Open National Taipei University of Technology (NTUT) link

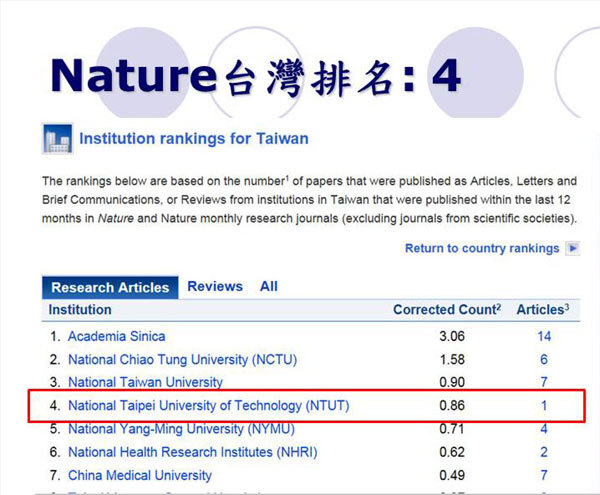(209, 405)
